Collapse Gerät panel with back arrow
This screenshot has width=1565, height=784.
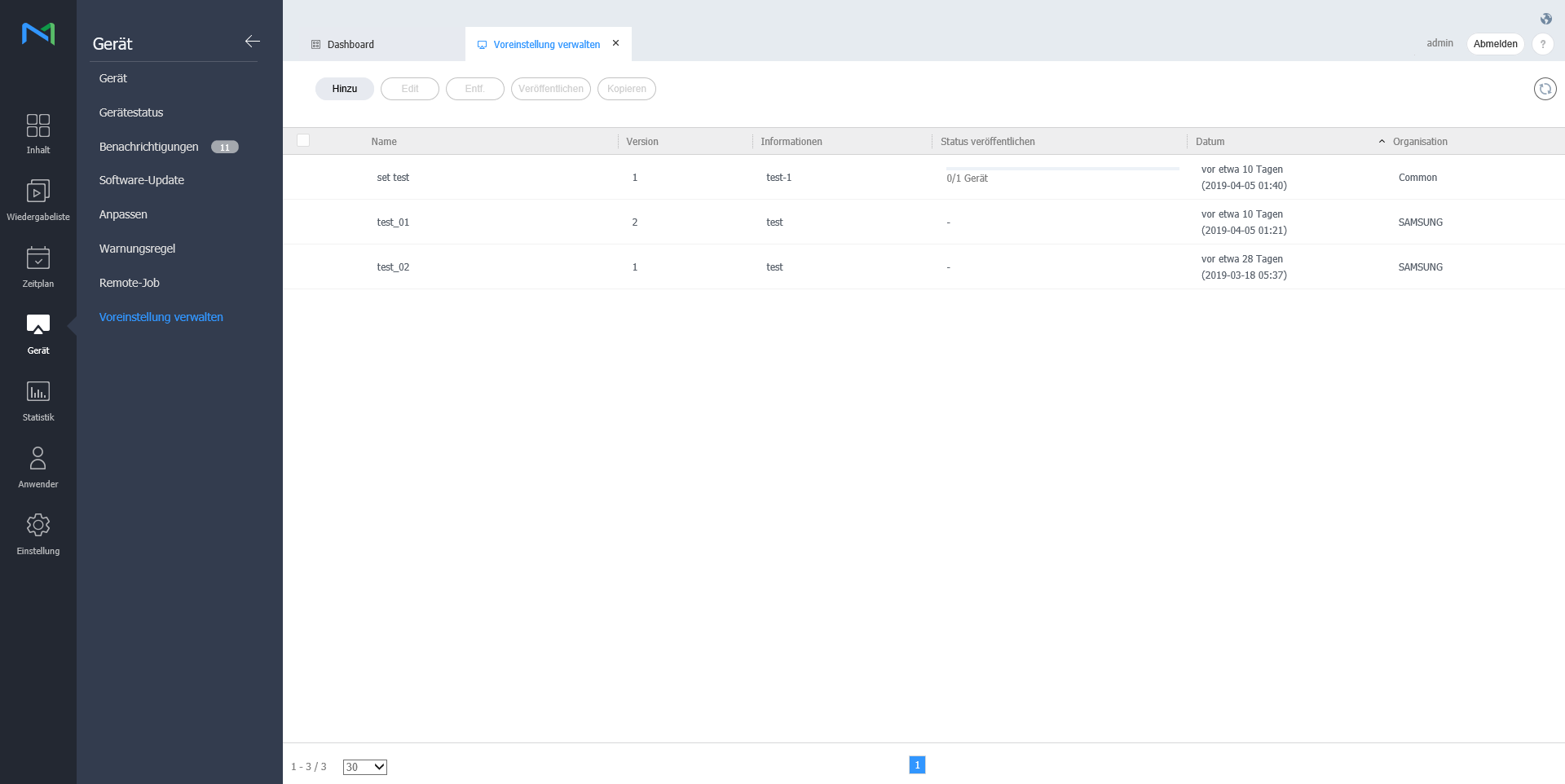point(253,42)
